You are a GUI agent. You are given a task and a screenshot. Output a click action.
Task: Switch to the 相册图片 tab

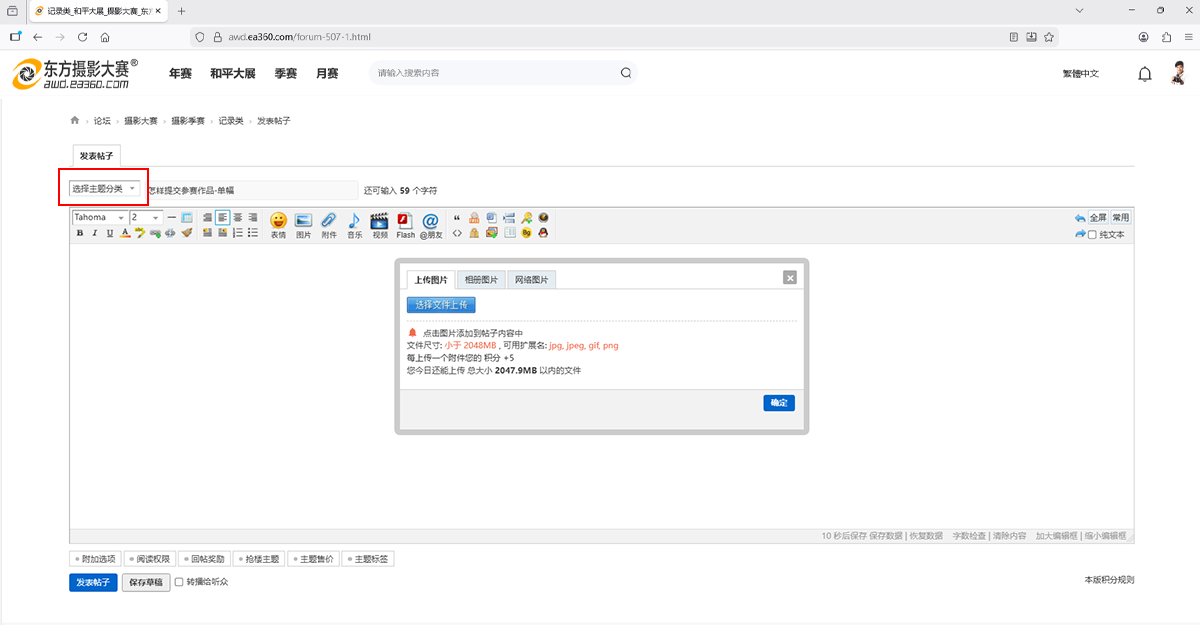[481, 280]
